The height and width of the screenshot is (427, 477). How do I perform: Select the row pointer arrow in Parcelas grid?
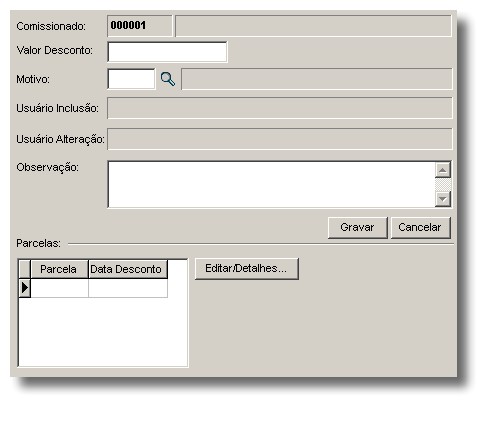[25, 288]
